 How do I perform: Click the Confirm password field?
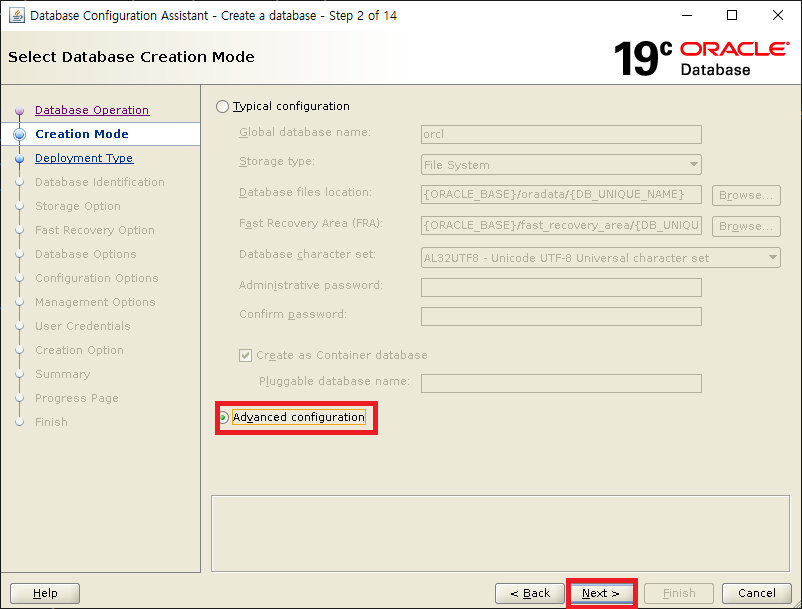(x=561, y=317)
